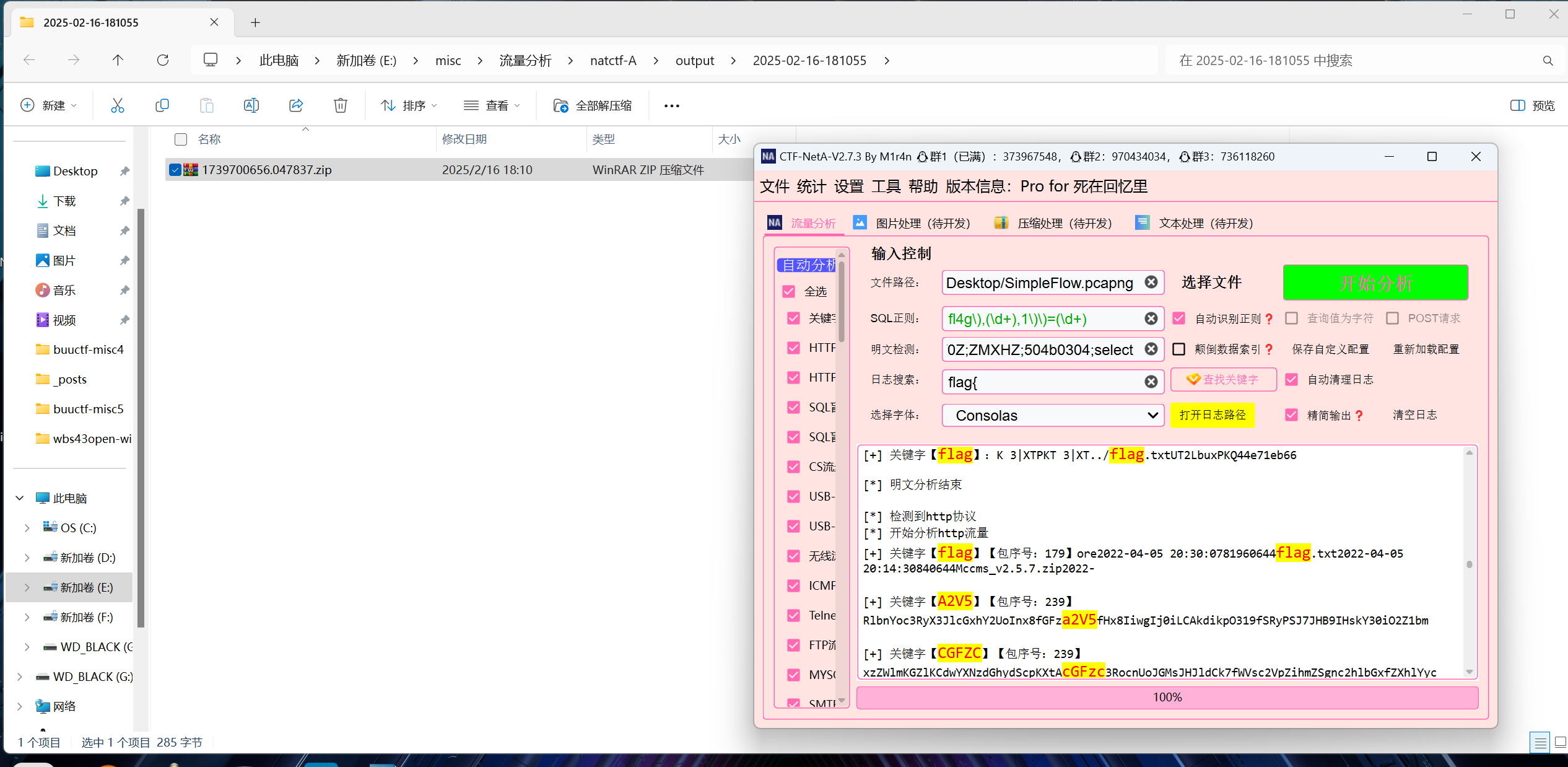1568x767 pixels.
Task: Open the three-dots more options menu
Action: (672, 106)
